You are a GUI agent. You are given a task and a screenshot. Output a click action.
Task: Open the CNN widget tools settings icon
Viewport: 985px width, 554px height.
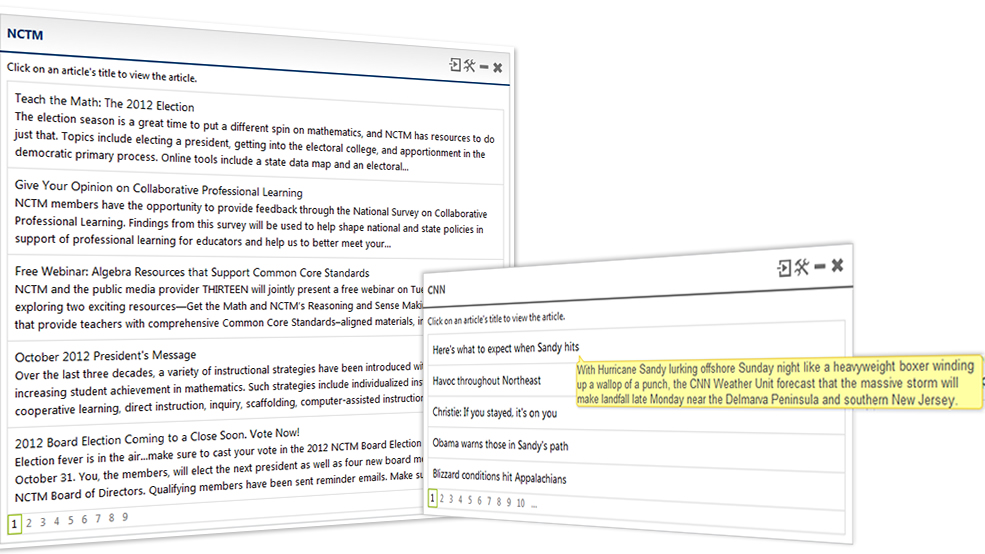click(801, 267)
